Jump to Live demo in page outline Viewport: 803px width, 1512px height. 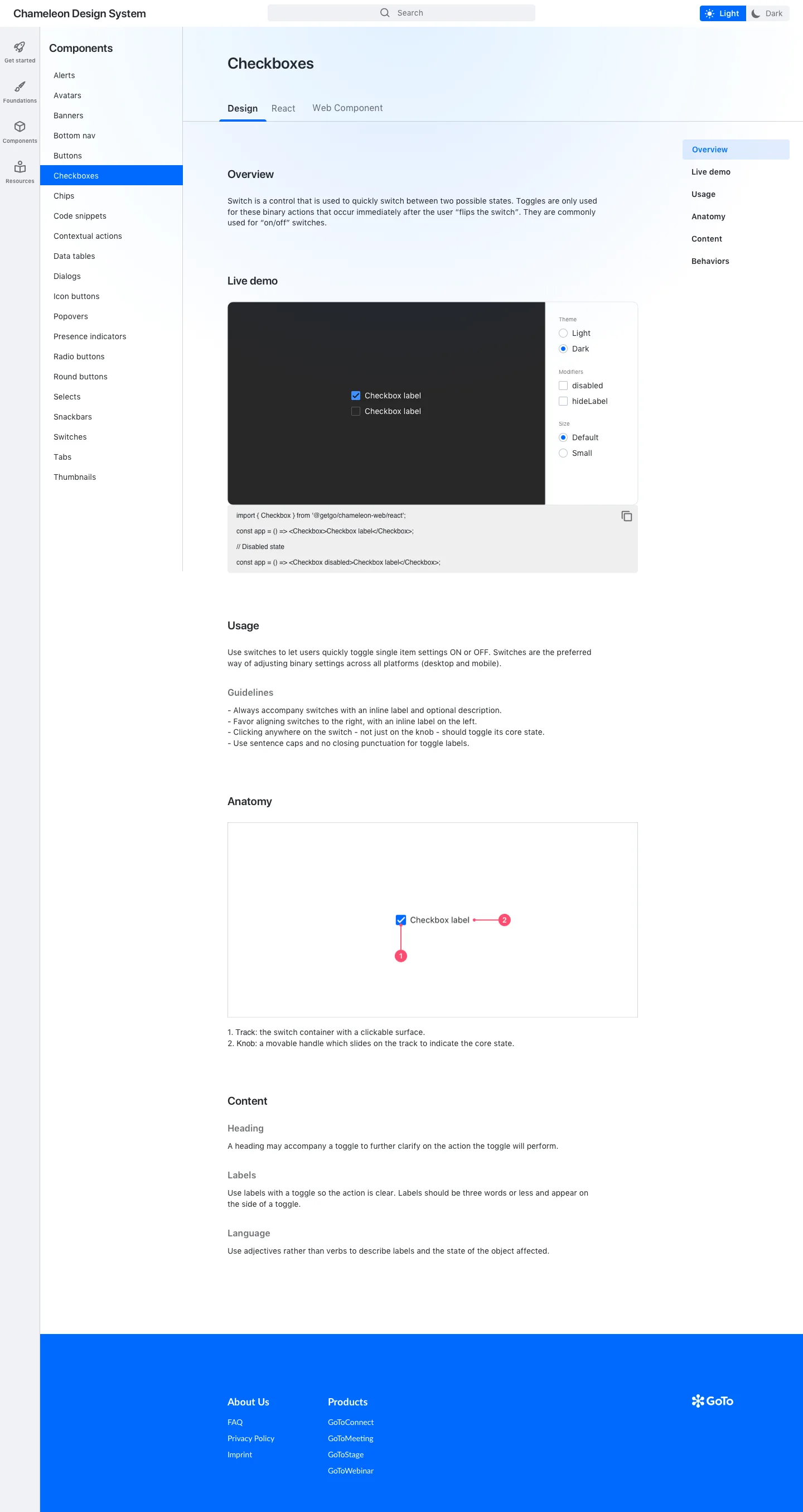pyautogui.click(x=711, y=172)
